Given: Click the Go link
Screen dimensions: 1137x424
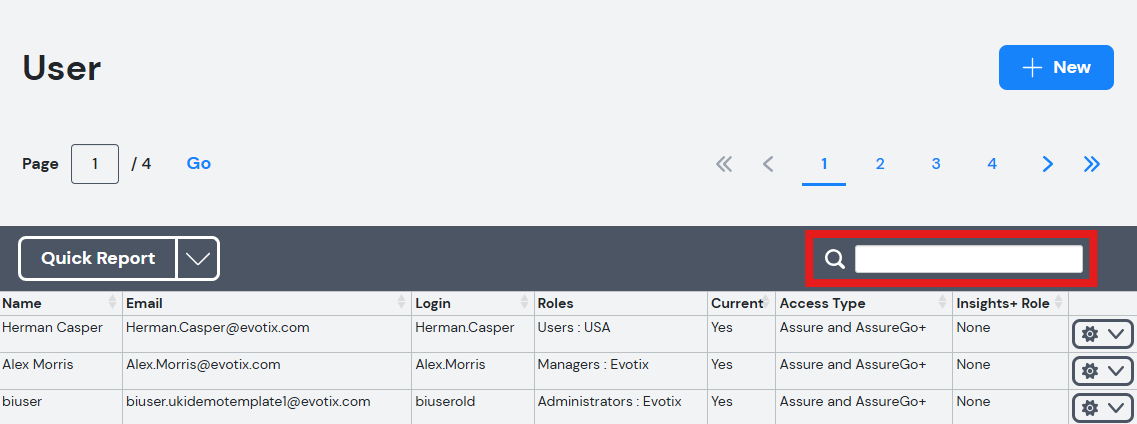Looking at the screenshot, I should (x=199, y=164).
